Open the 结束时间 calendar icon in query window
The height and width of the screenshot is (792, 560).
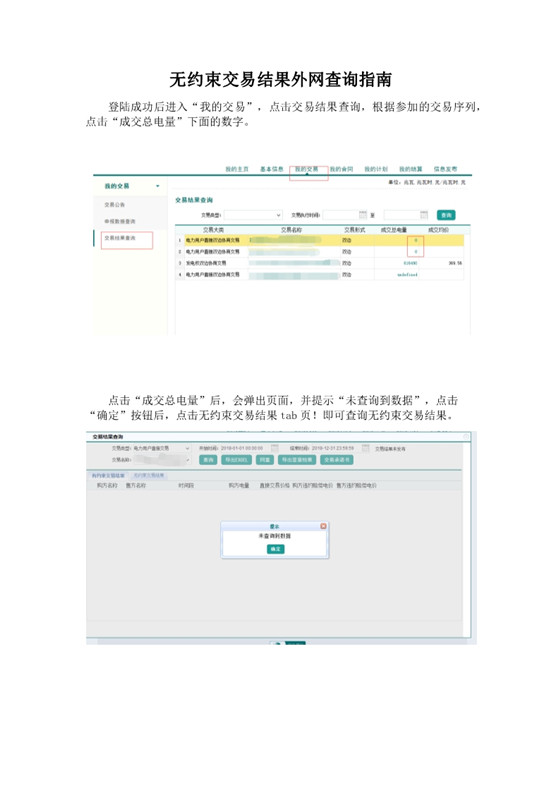point(365,448)
